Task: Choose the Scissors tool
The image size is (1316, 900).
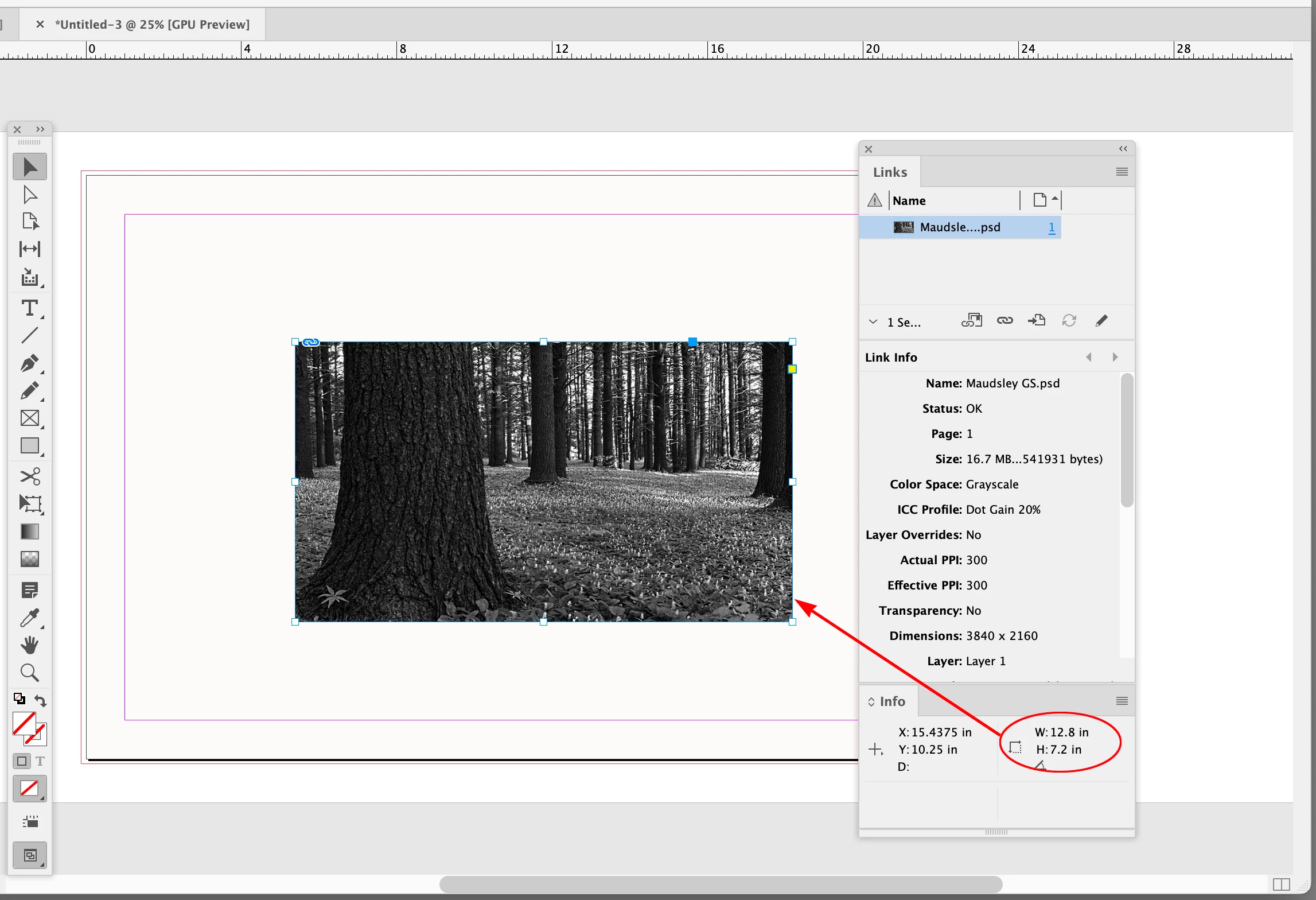Action: tap(30, 476)
